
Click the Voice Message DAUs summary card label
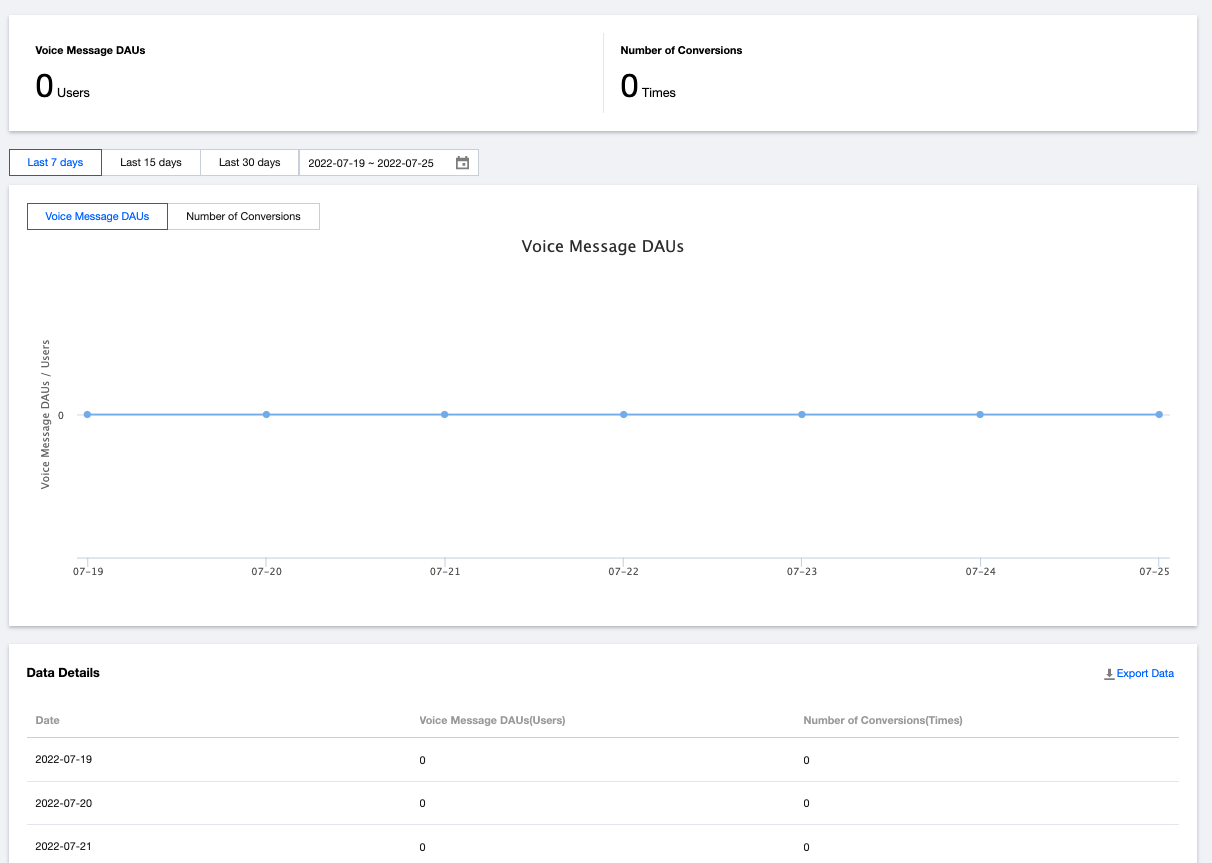click(x=90, y=50)
